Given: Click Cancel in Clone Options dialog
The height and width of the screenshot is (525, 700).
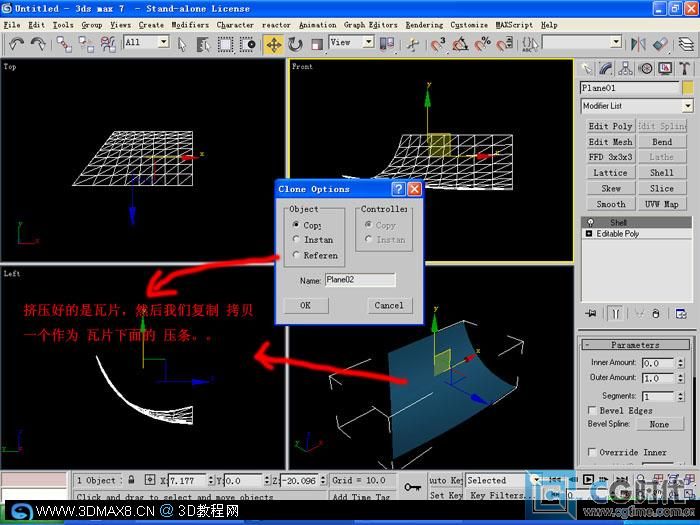Looking at the screenshot, I should [389, 305].
